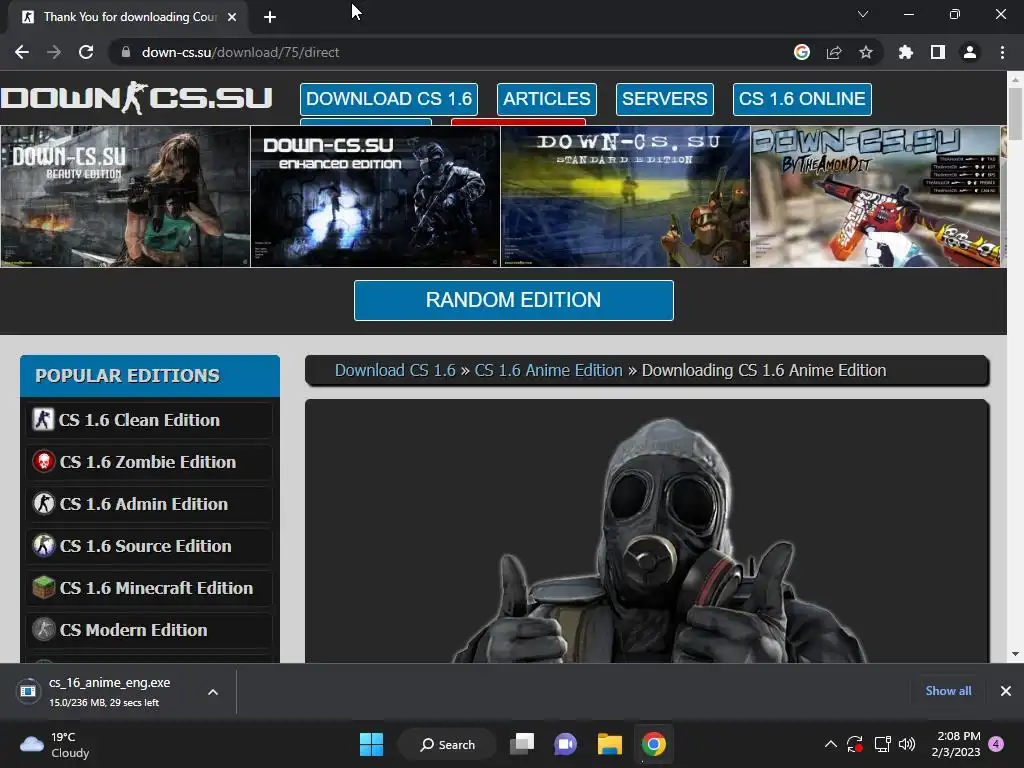The height and width of the screenshot is (768, 1024).
Task: Open CS 1.6 Minecraft Edition link
Action: 149,588
